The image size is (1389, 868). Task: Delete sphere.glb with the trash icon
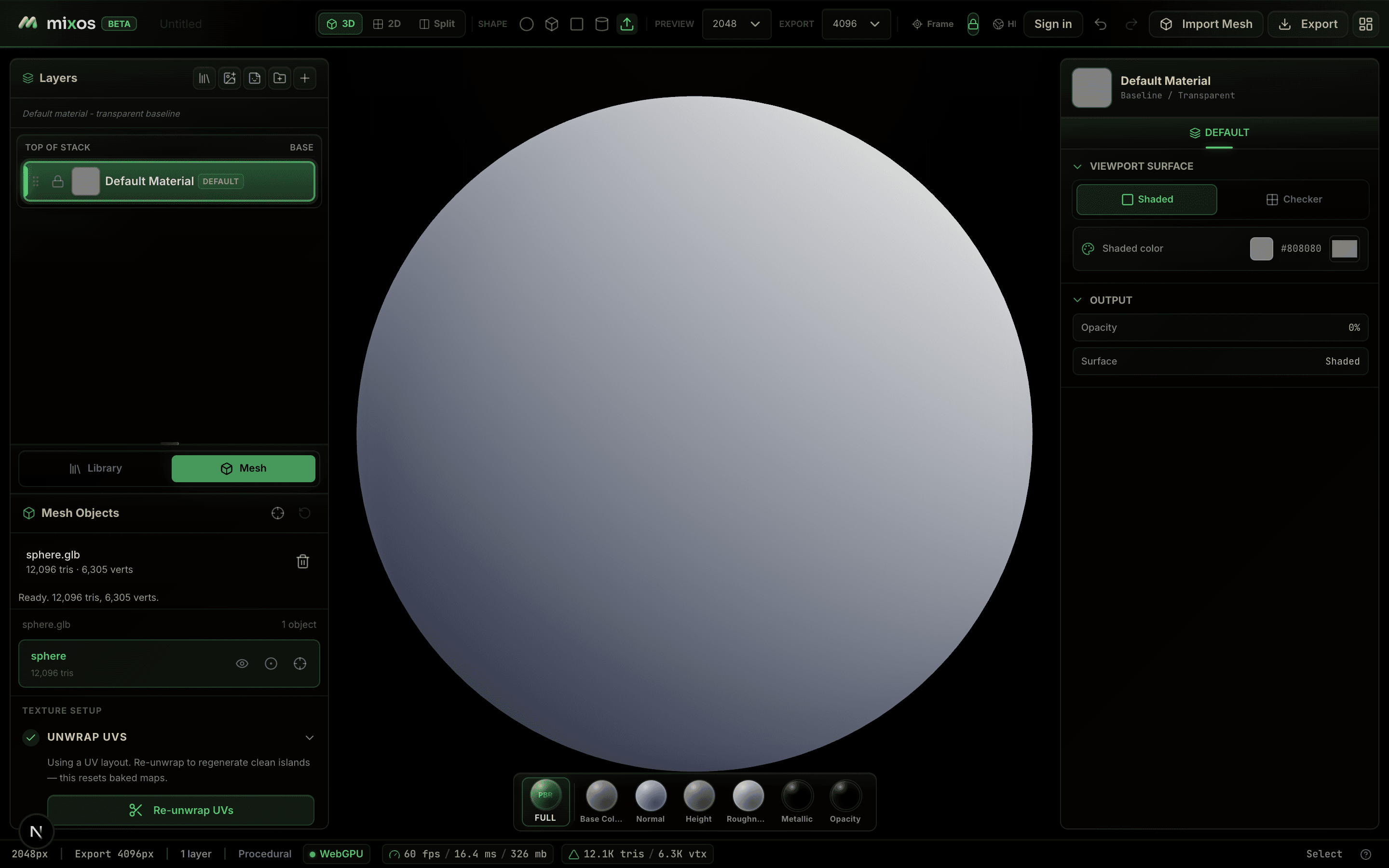(303, 561)
